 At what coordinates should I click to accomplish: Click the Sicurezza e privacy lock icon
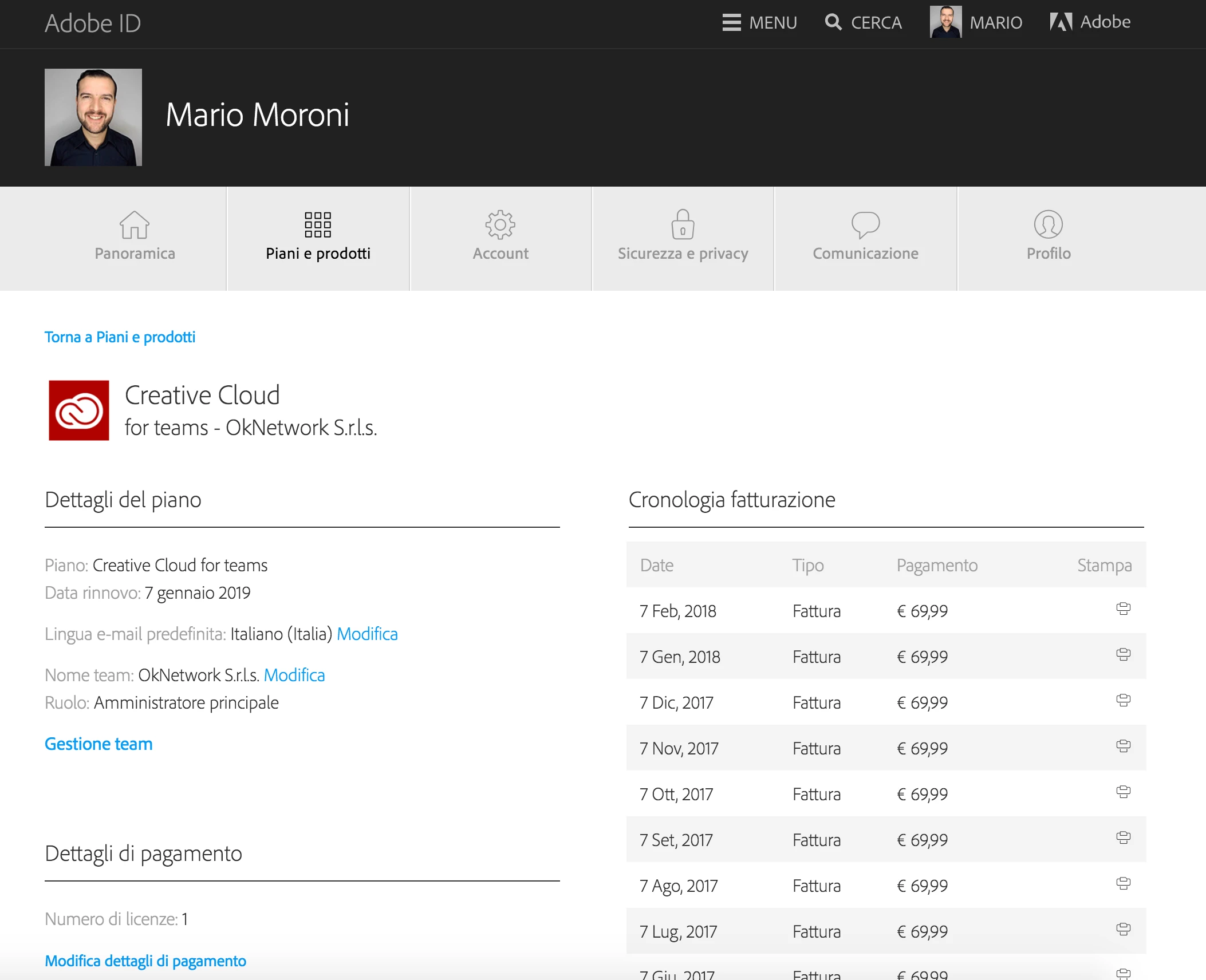click(683, 224)
